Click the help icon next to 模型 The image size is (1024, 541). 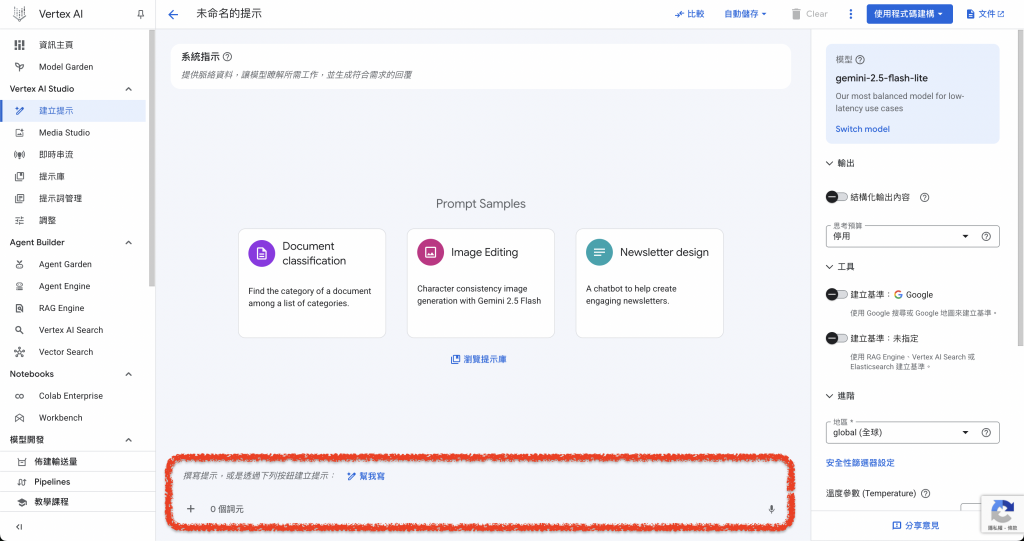(860, 59)
